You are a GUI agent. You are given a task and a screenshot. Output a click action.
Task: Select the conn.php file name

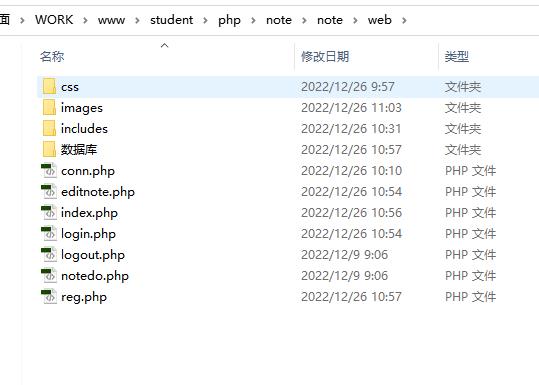(x=88, y=171)
